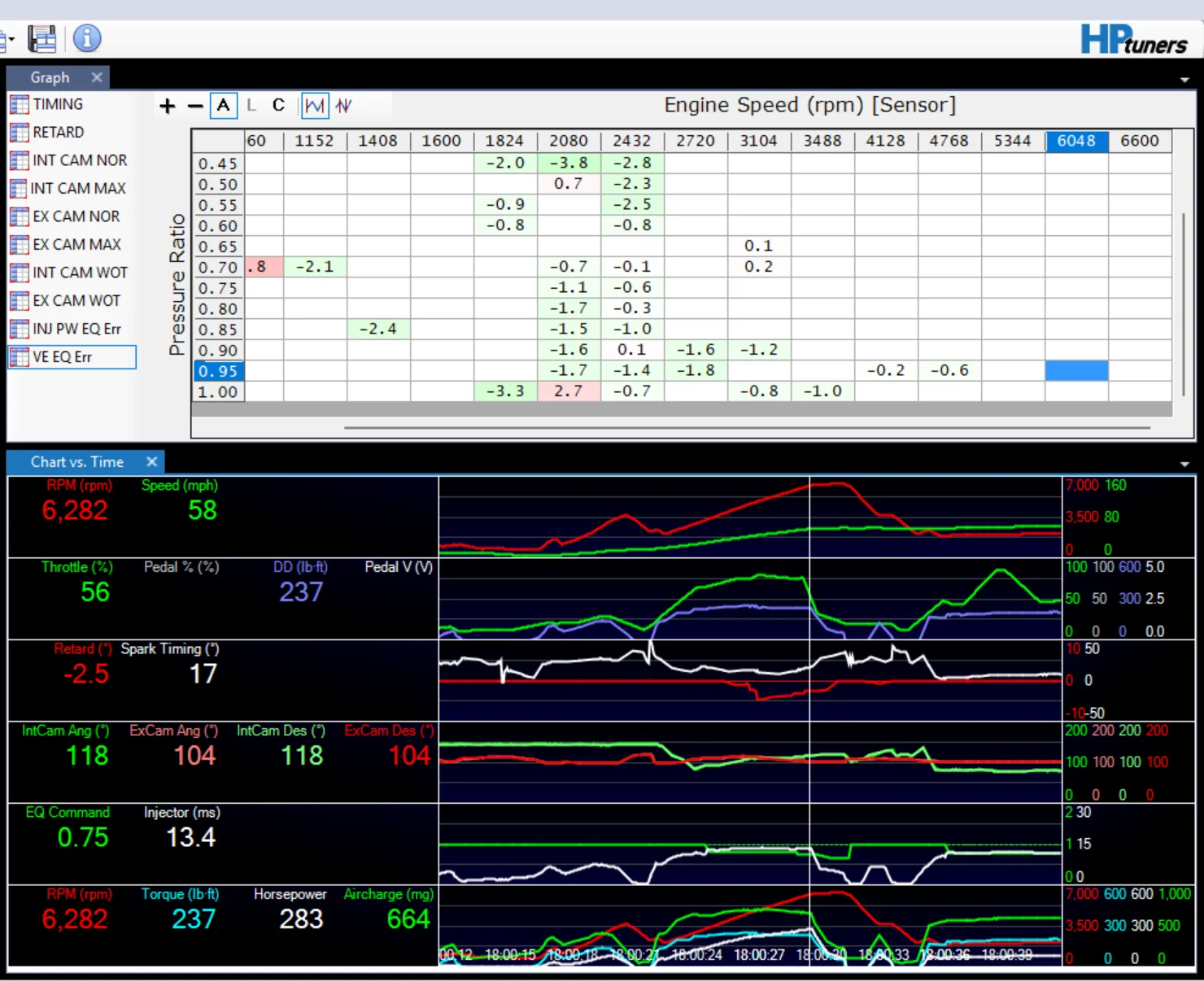Open the blue info icon
This screenshot has height=982, width=1204.
point(87,38)
